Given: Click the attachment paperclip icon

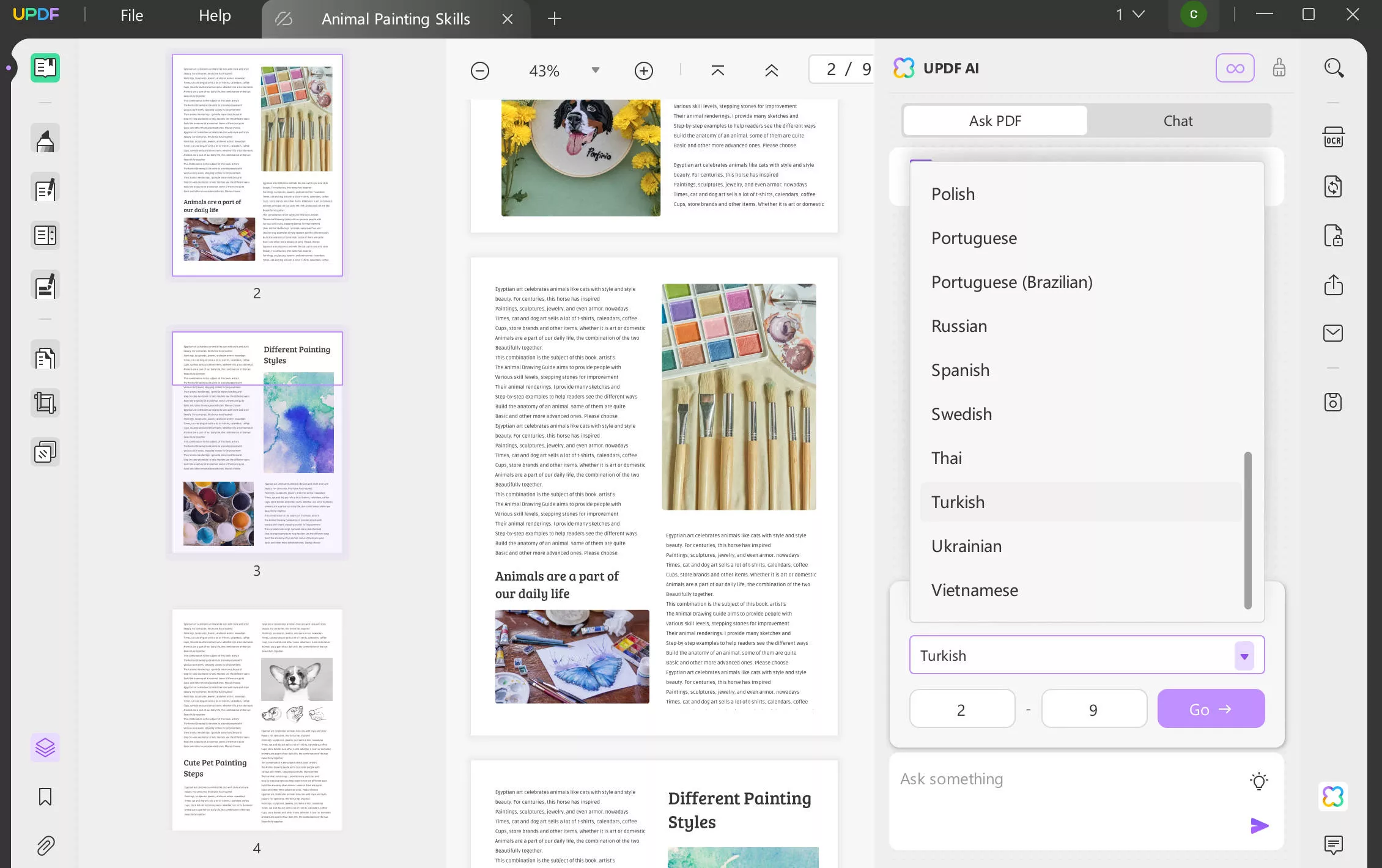Looking at the screenshot, I should coord(44,845).
